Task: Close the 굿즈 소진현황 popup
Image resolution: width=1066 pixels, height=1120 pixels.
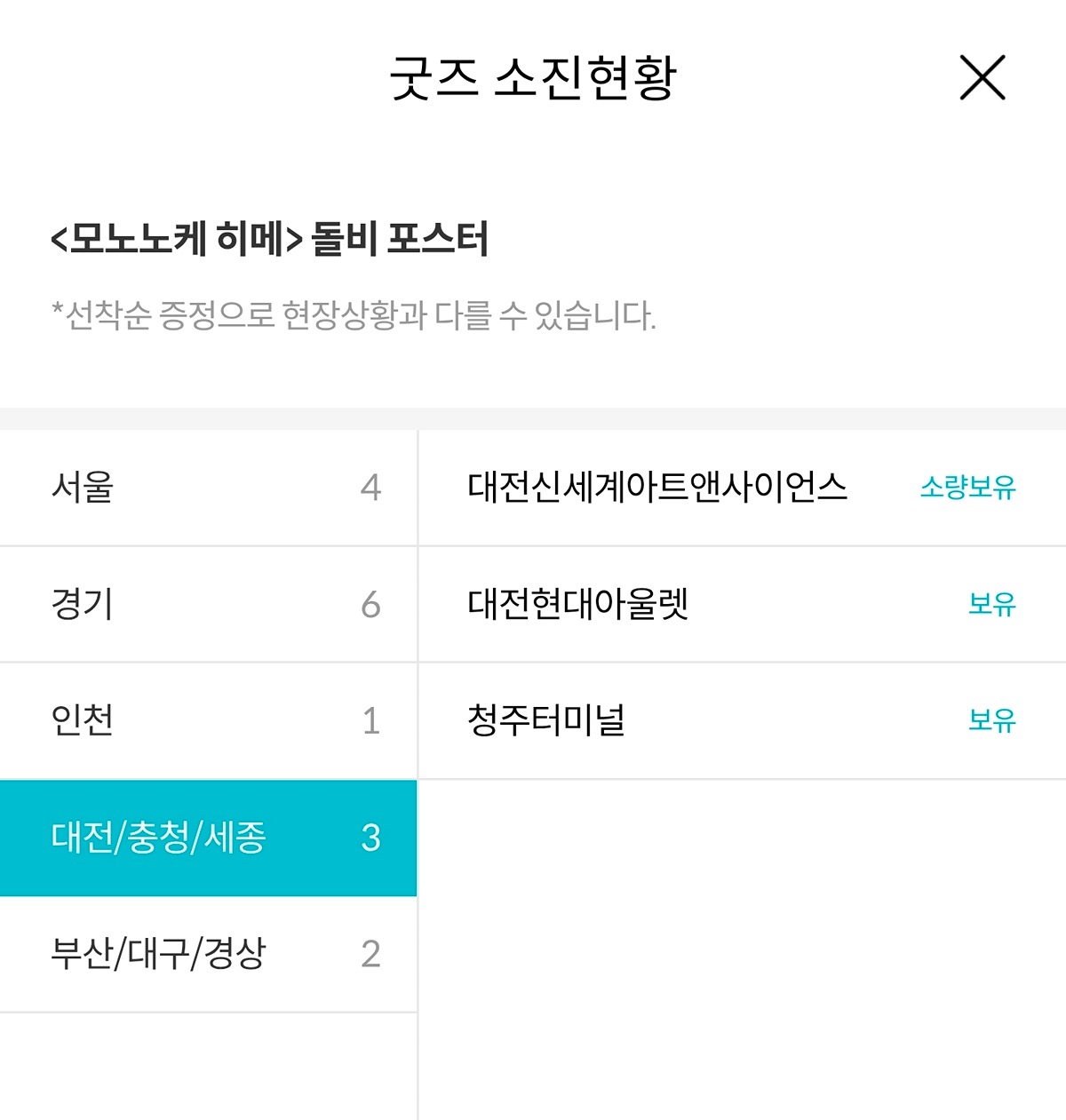Action: [x=982, y=77]
